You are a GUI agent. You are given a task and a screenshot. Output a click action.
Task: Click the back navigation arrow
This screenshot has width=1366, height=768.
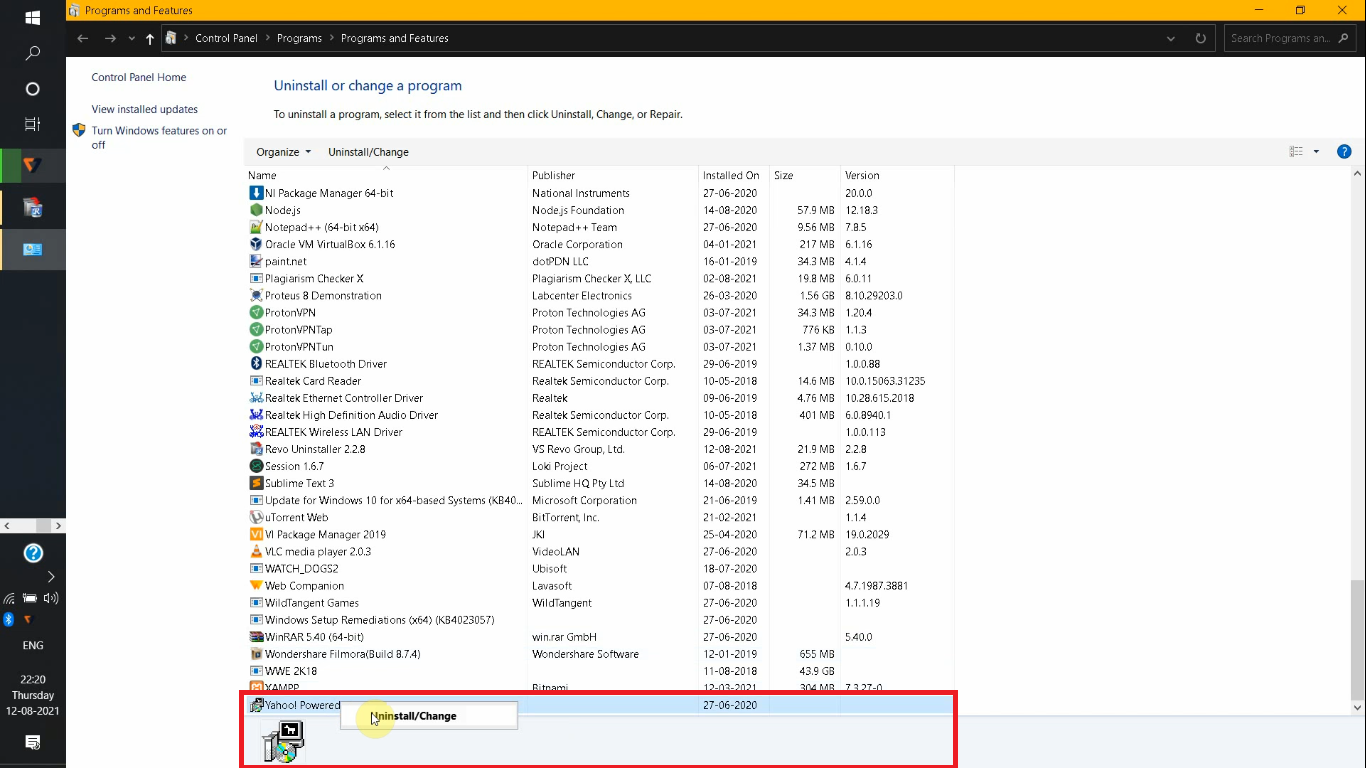coord(82,37)
